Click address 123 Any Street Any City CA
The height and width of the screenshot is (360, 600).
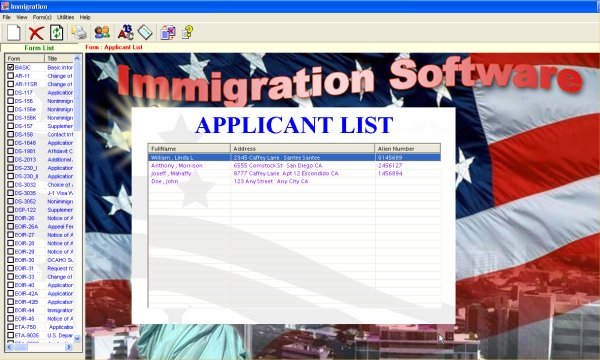point(271,181)
